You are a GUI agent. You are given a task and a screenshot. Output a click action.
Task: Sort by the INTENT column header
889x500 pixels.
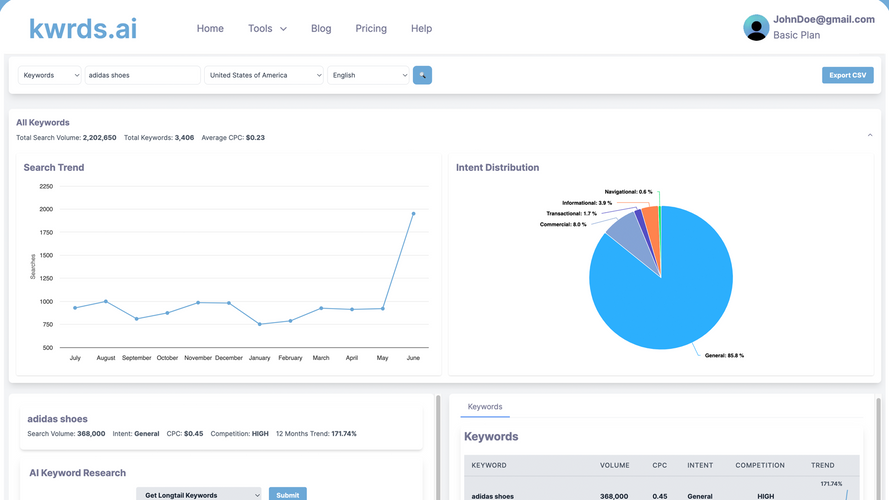700,465
